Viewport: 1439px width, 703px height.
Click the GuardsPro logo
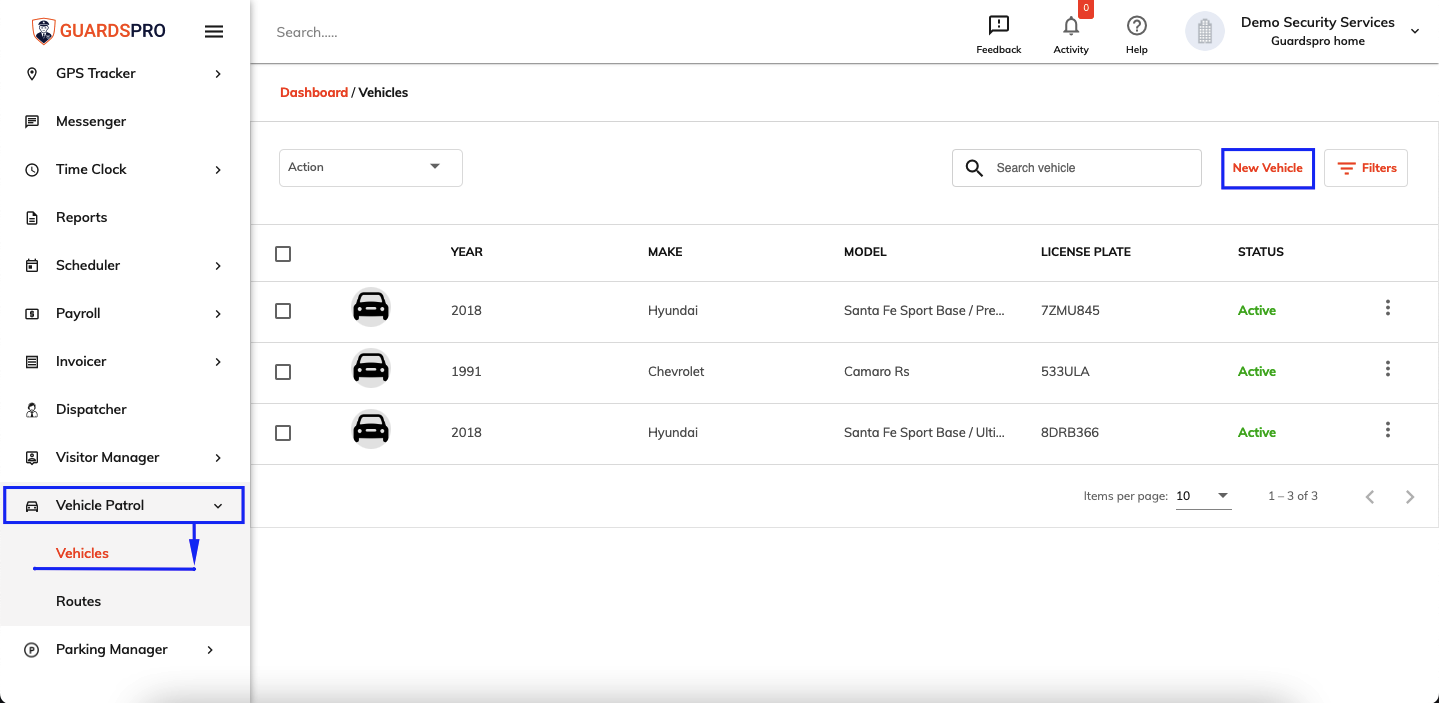pyautogui.click(x=98, y=31)
